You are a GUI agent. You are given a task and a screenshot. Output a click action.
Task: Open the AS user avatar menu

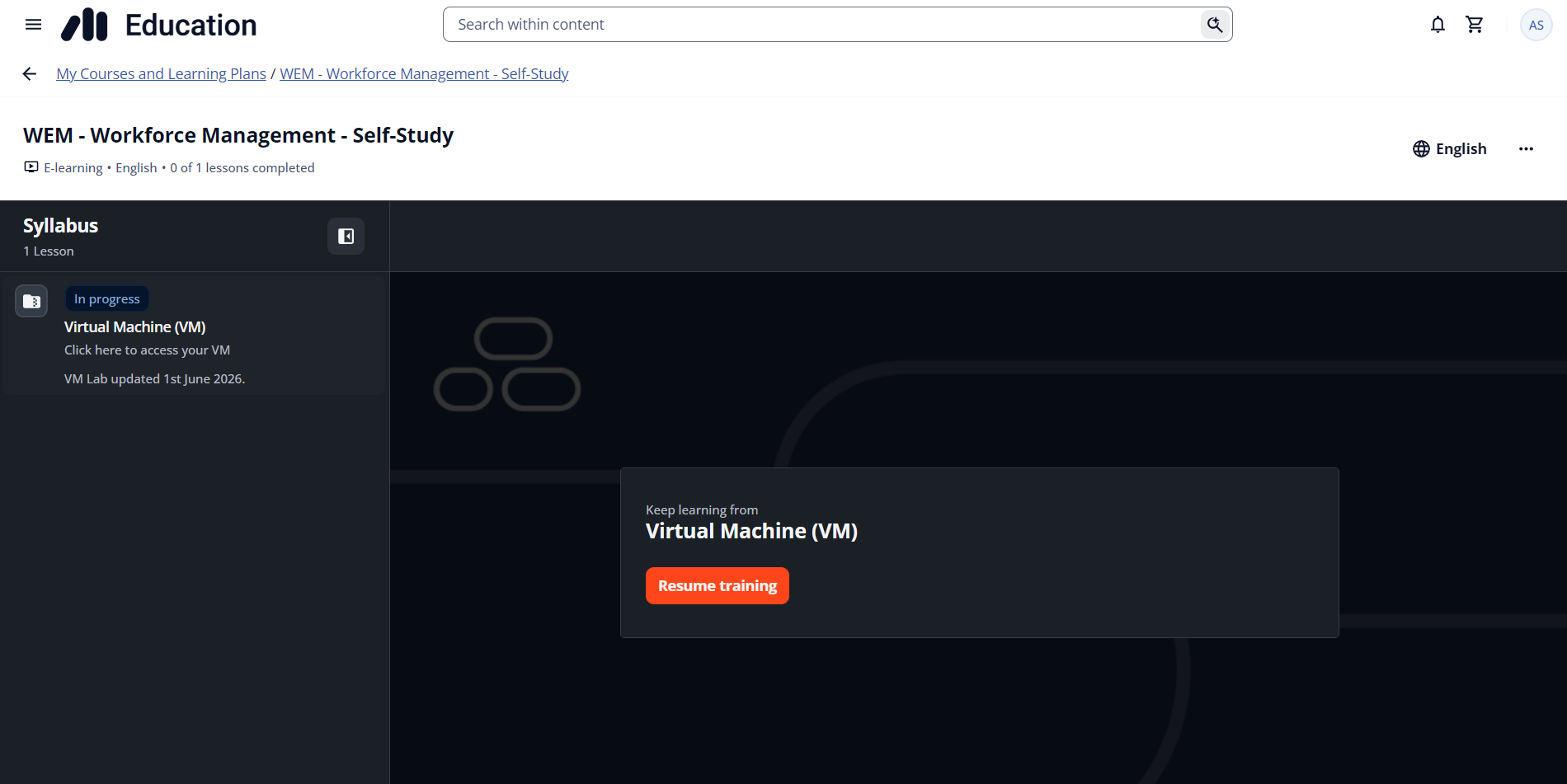[1536, 25]
